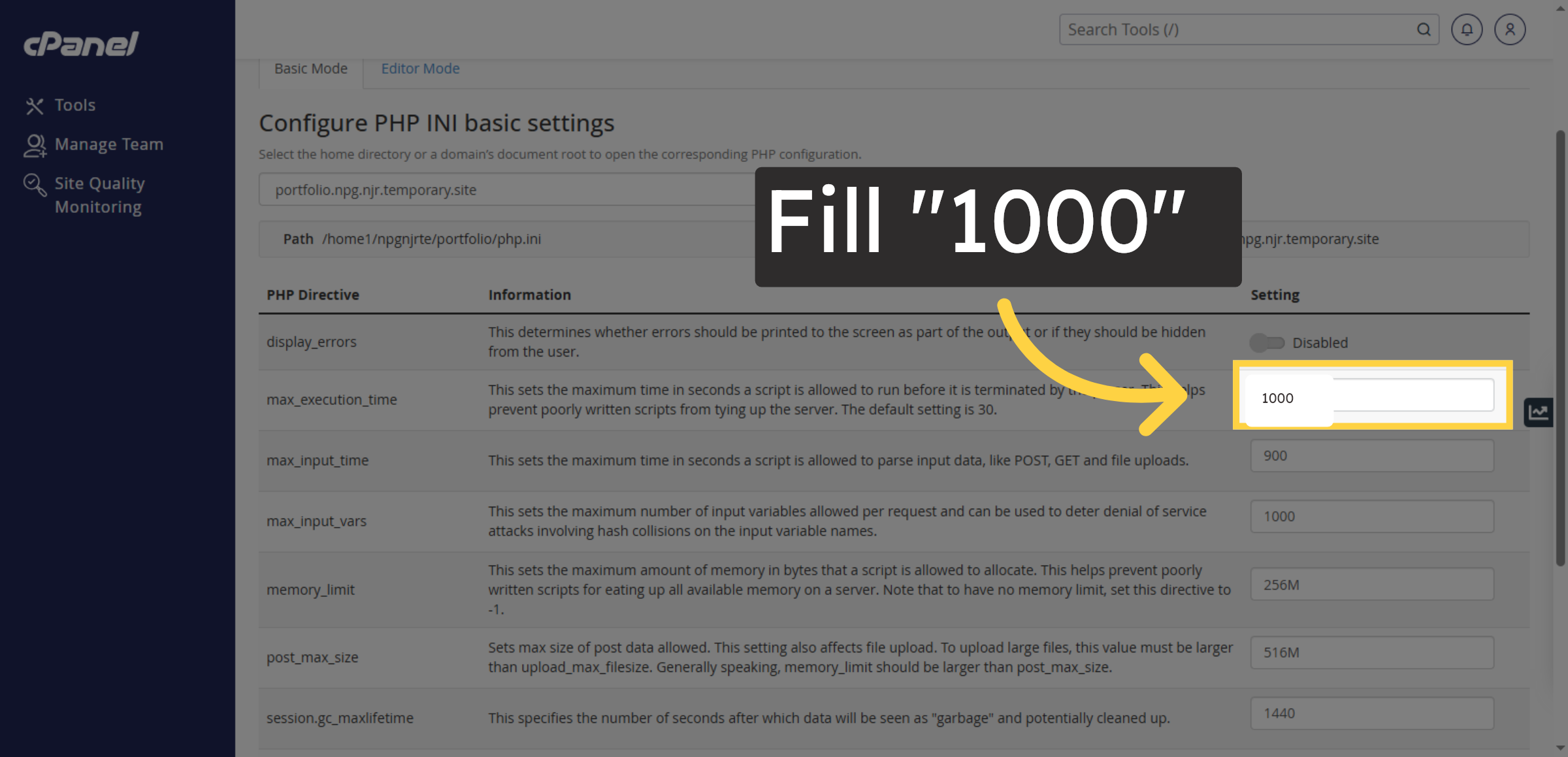
Task: Click the cPanel logo
Action: pyautogui.click(x=81, y=44)
